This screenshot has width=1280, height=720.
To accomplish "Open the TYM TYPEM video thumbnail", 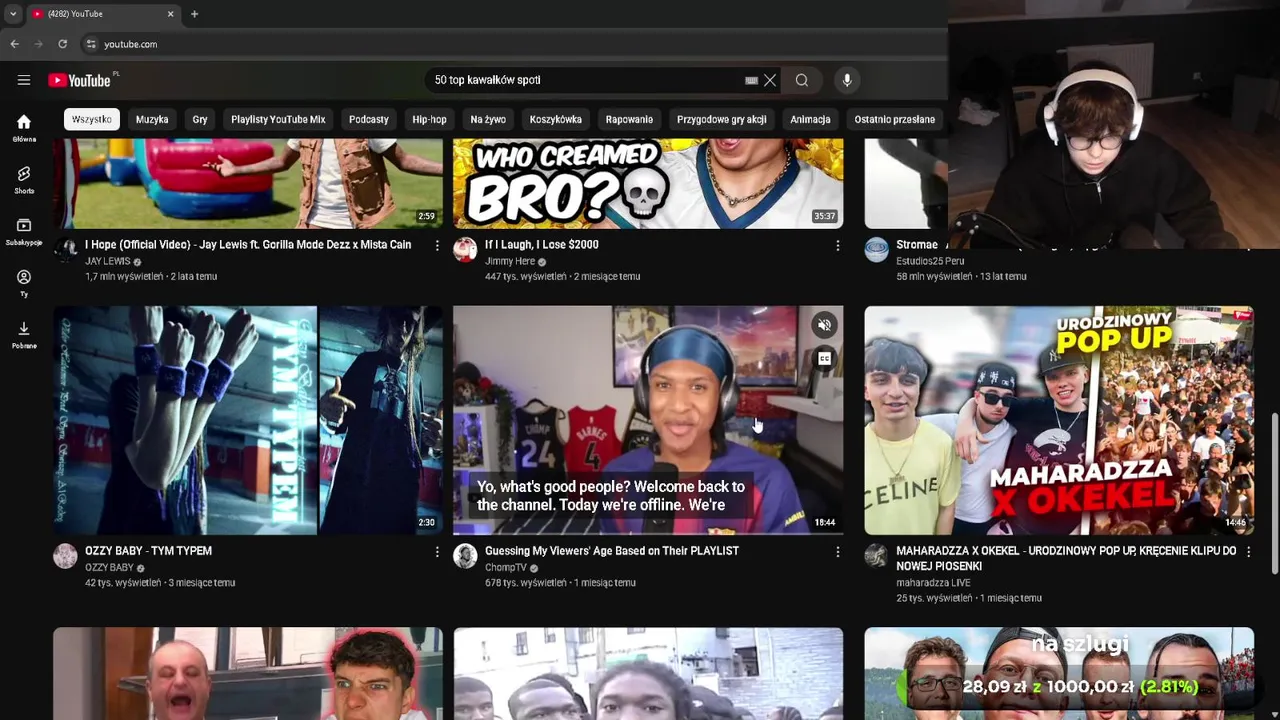I will tap(248, 420).
